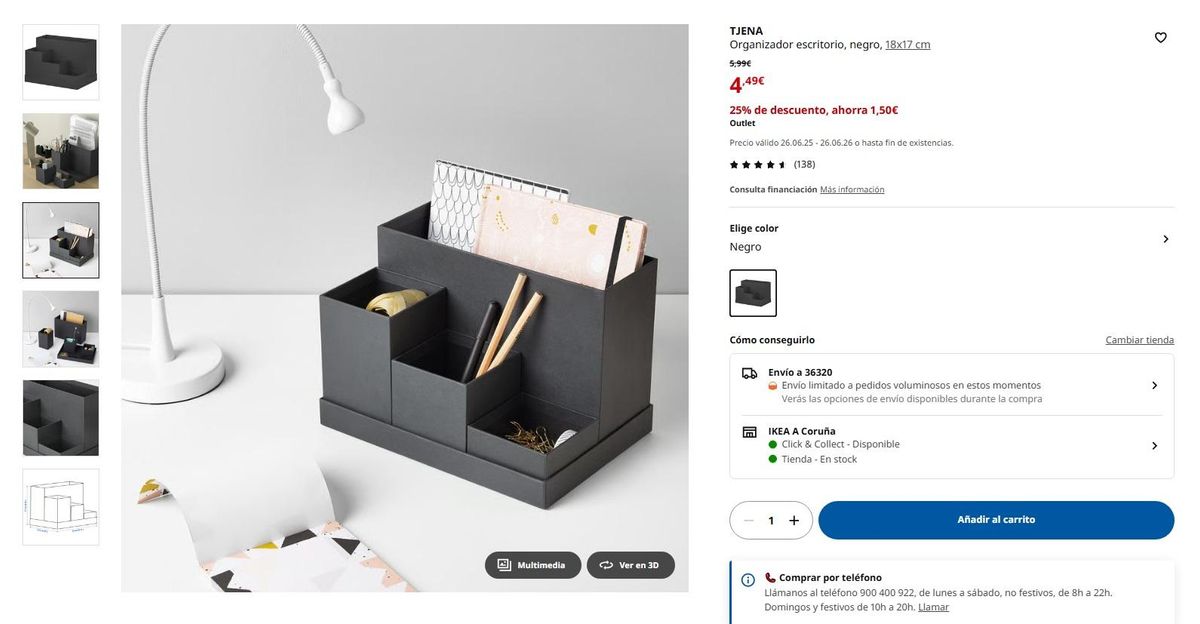The height and width of the screenshot is (624, 1200).
Task: Click the phone info circle icon
Action: click(x=748, y=580)
